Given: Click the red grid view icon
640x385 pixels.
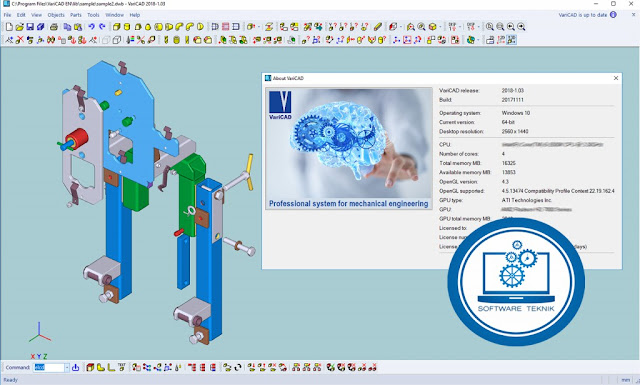Looking at the screenshot, I should click(x=225, y=27).
